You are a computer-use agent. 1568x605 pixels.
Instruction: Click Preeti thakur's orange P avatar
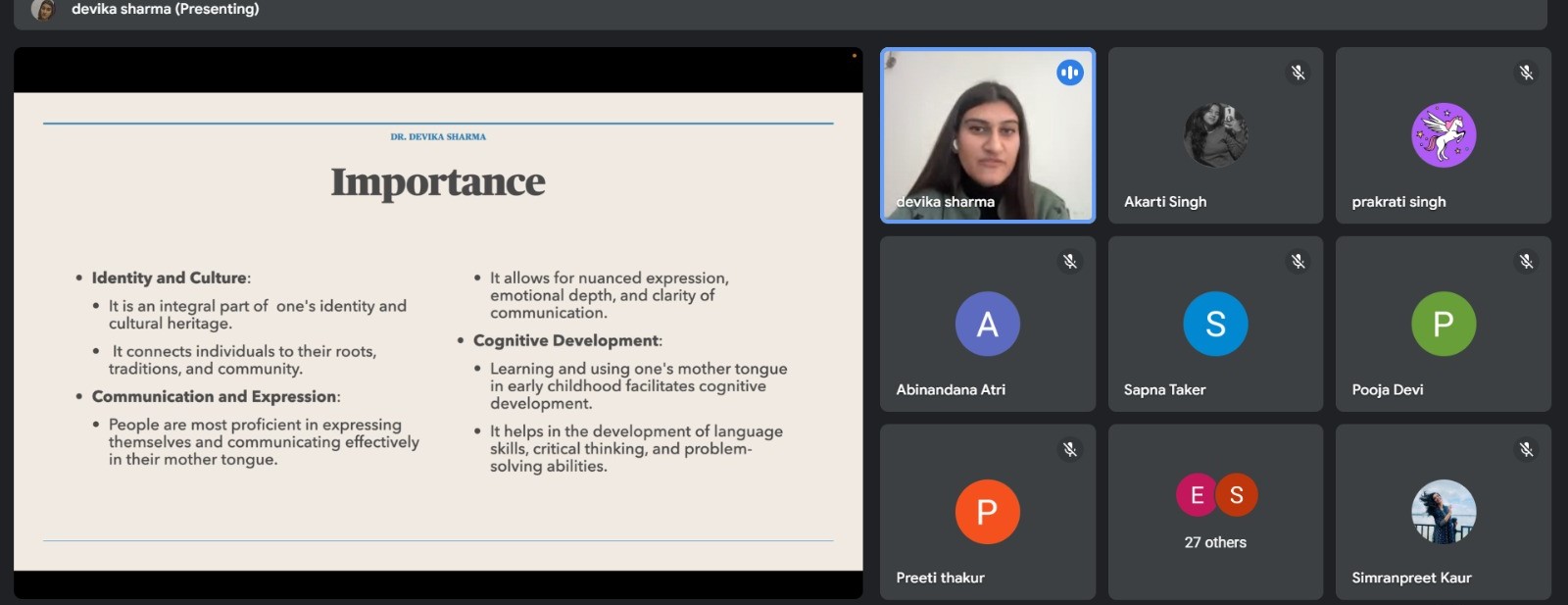click(x=987, y=512)
